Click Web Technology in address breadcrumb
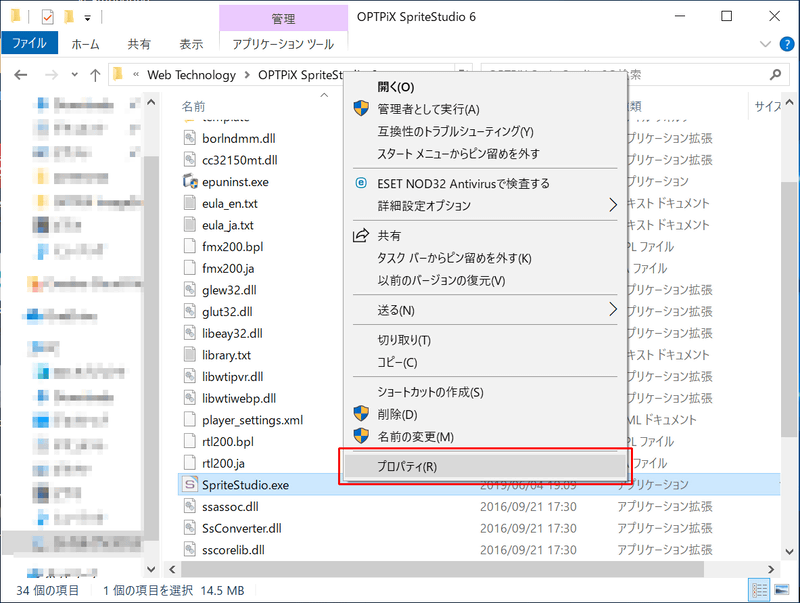This screenshot has width=800, height=603. 191,75
